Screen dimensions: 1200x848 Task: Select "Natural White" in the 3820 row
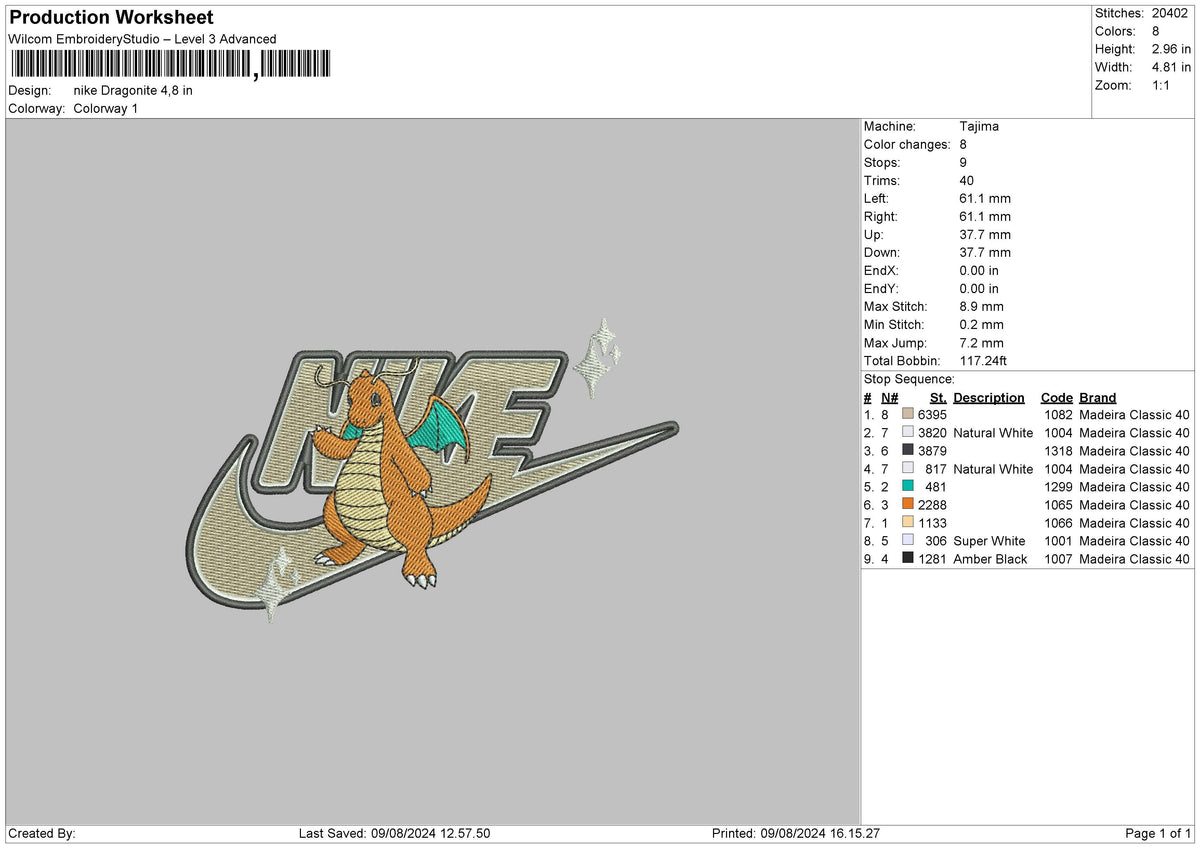(993, 433)
